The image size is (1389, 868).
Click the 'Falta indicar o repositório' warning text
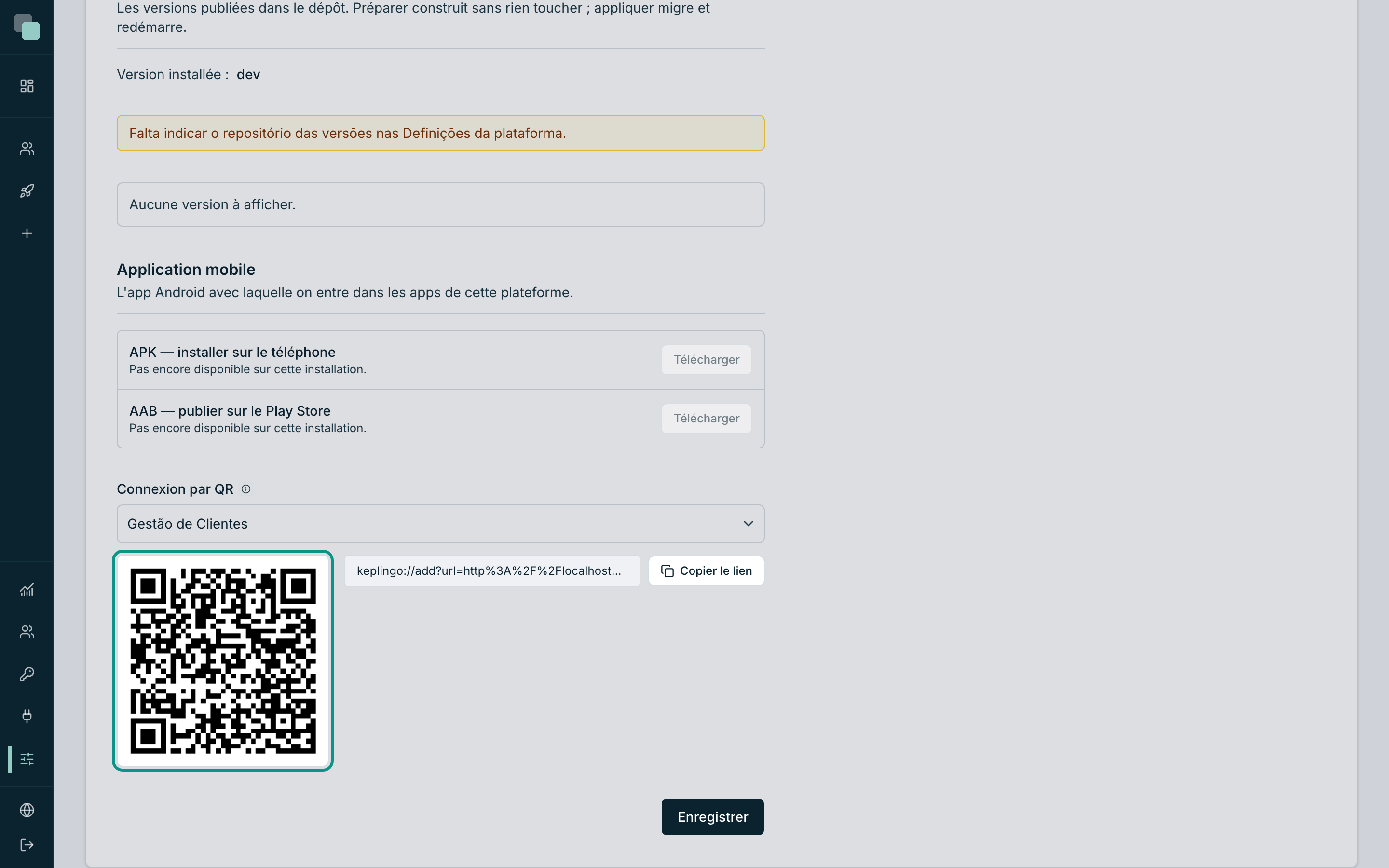[x=347, y=133]
